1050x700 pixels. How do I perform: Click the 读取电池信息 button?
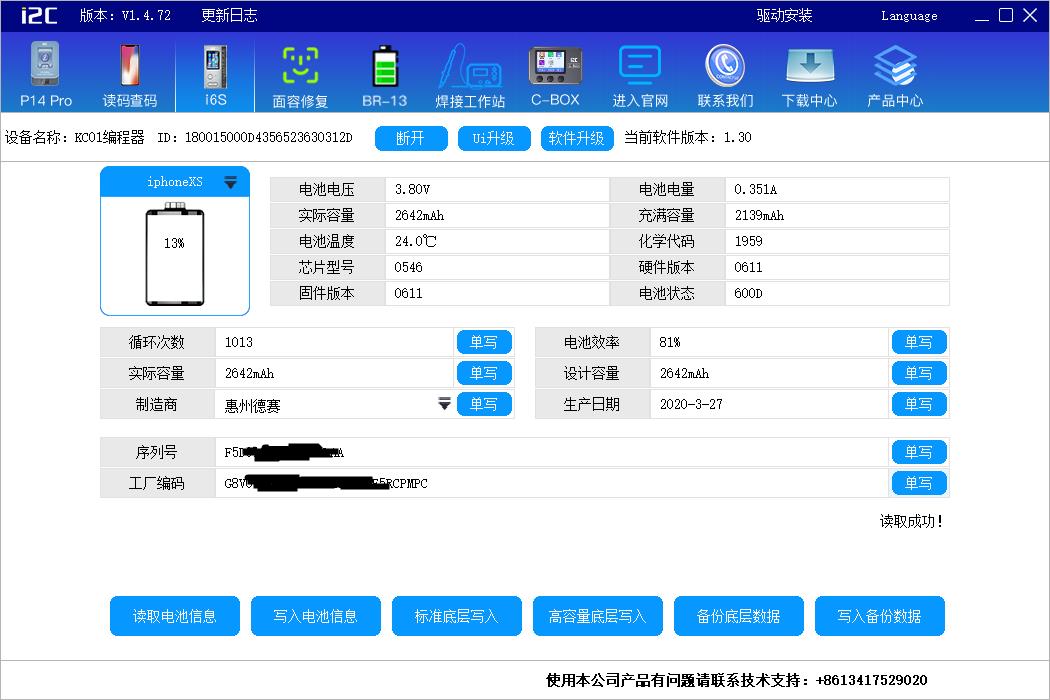point(175,616)
